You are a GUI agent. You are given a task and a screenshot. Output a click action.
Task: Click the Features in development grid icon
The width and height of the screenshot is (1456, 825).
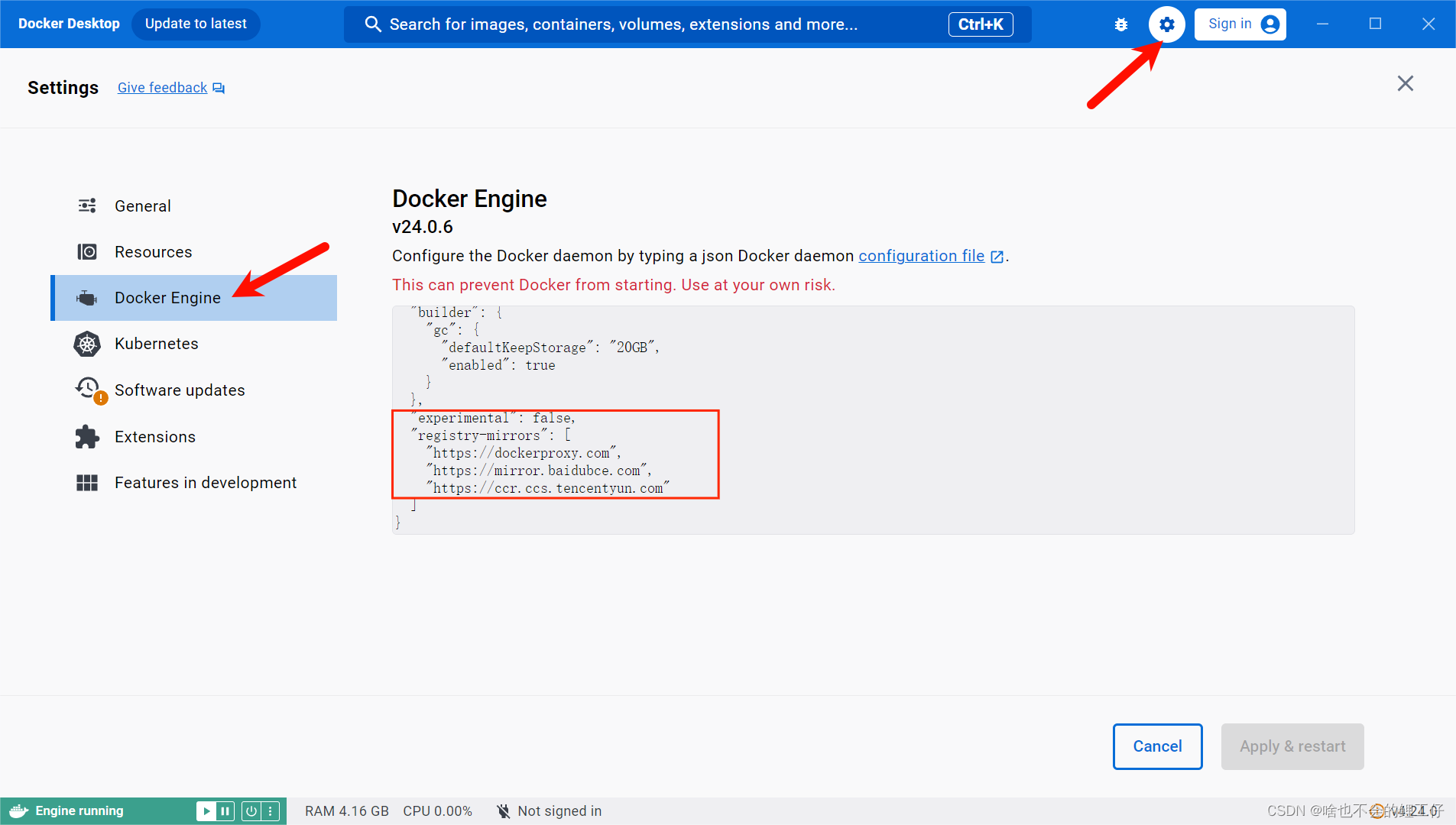coord(87,482)
